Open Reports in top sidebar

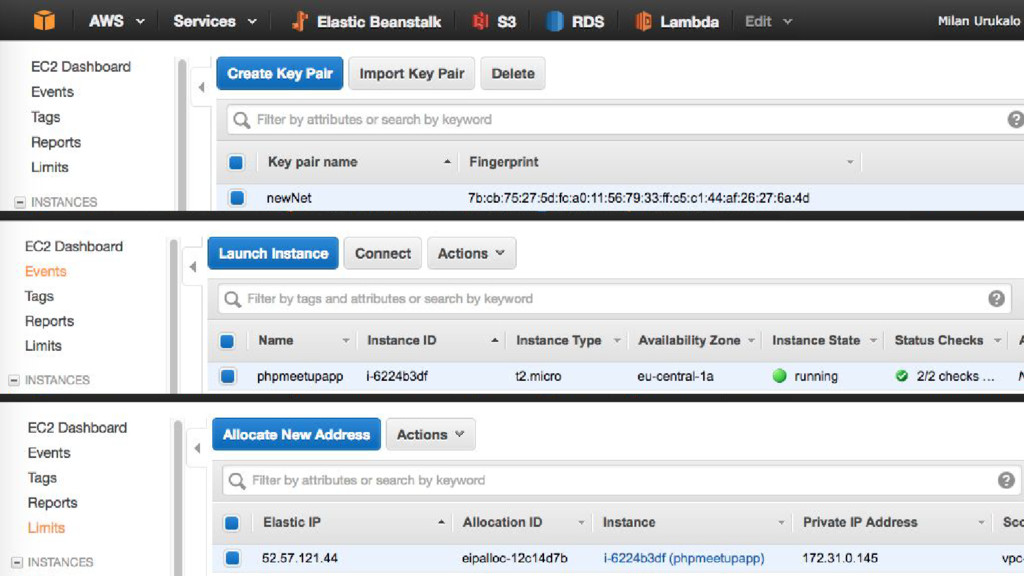pos(56,142)
